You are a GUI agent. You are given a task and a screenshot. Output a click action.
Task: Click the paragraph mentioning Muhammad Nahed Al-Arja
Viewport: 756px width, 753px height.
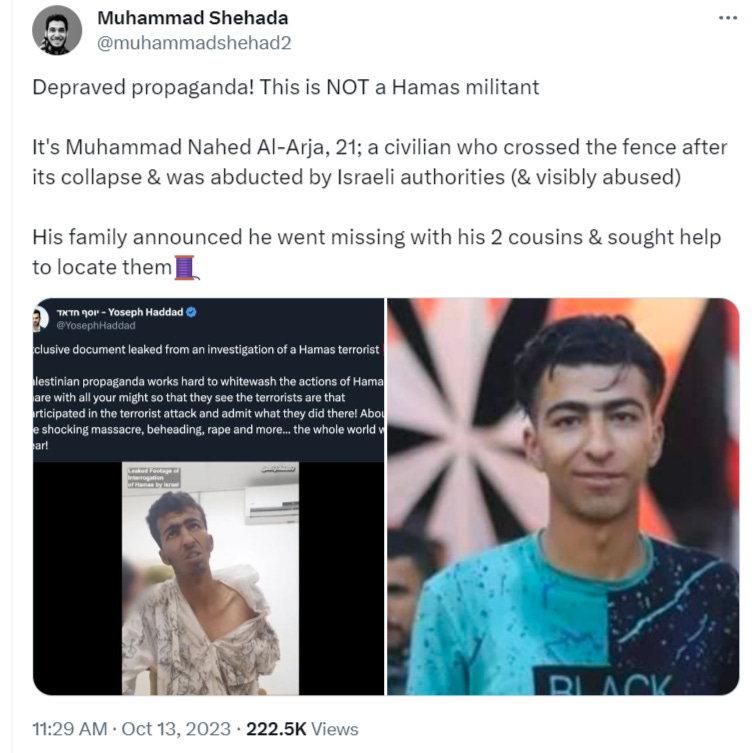[x=379, y=162]
